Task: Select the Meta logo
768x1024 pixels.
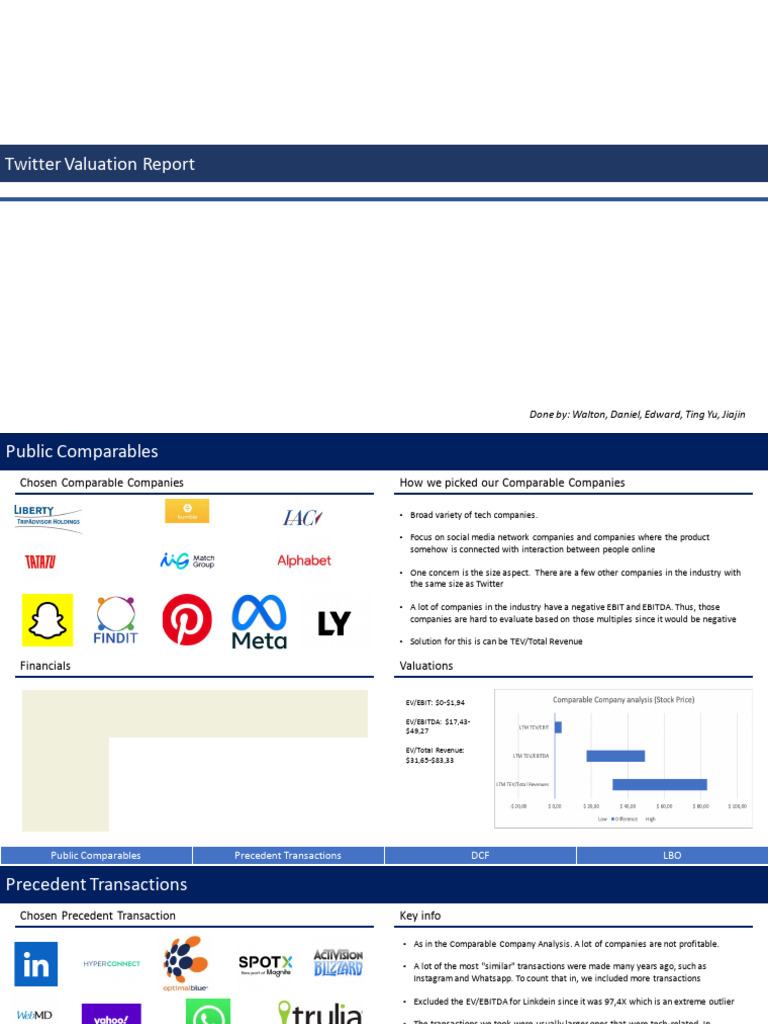Action: click(x=259, y=622)
